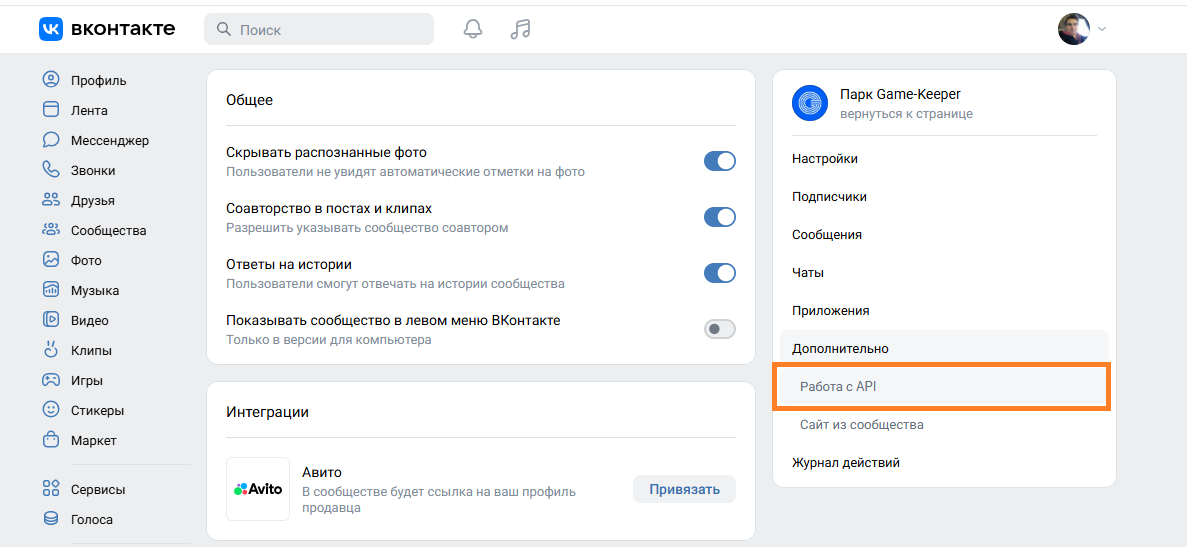Collapse the Дополнительно section
This screenshot has width=1187, height=547.
(840, 349)
